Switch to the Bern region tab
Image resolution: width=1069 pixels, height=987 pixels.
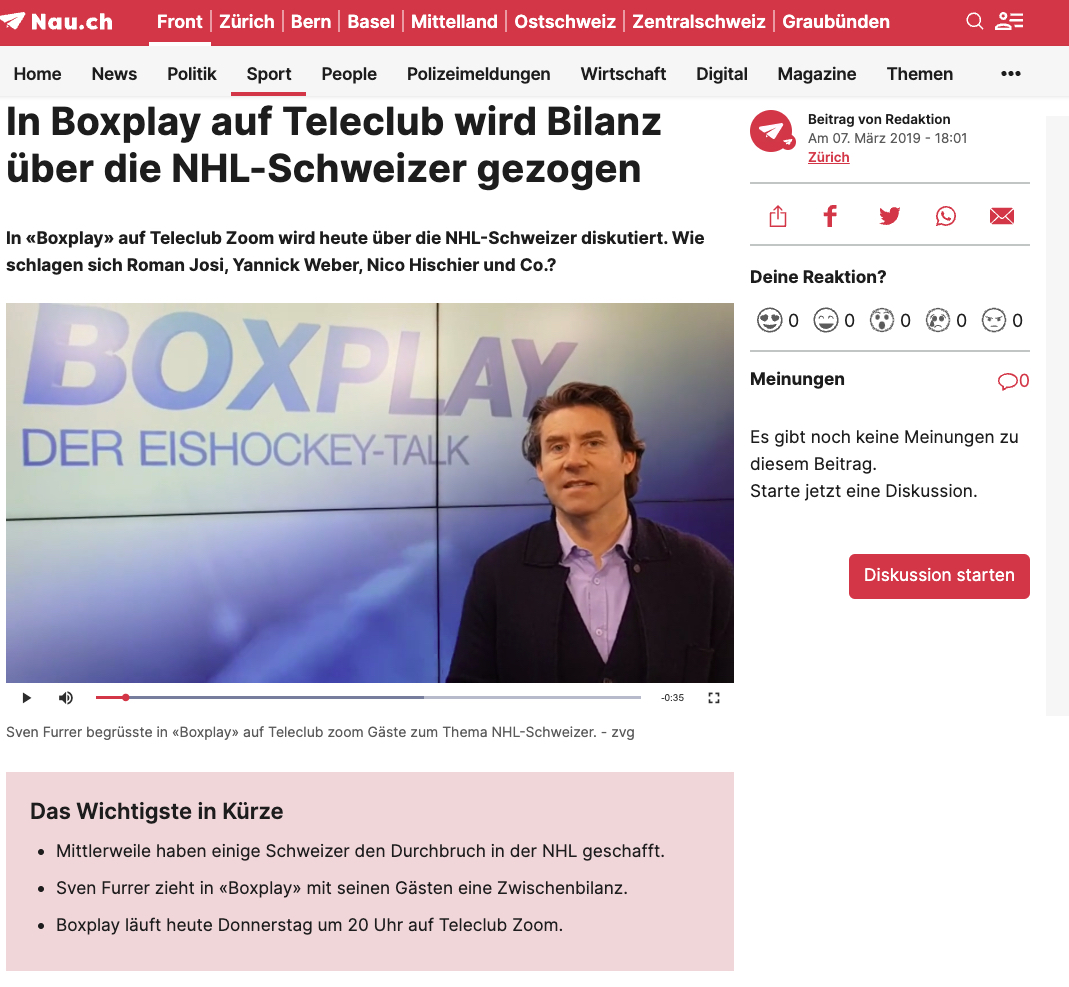(311, 22)
